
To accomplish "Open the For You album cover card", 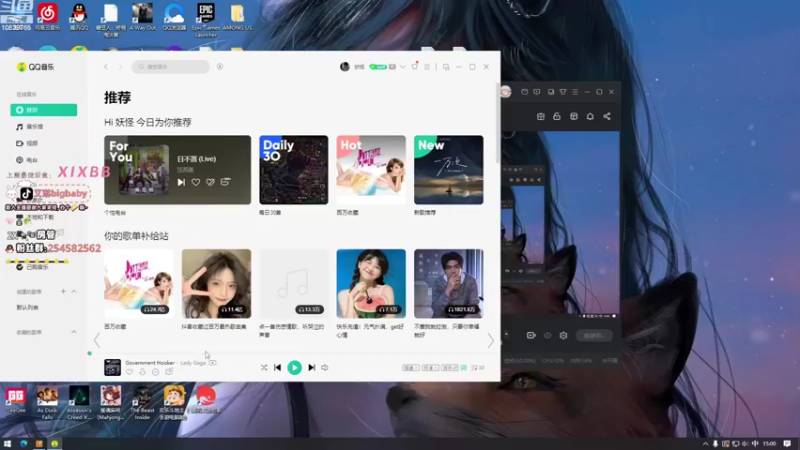I will click(144, 170).
